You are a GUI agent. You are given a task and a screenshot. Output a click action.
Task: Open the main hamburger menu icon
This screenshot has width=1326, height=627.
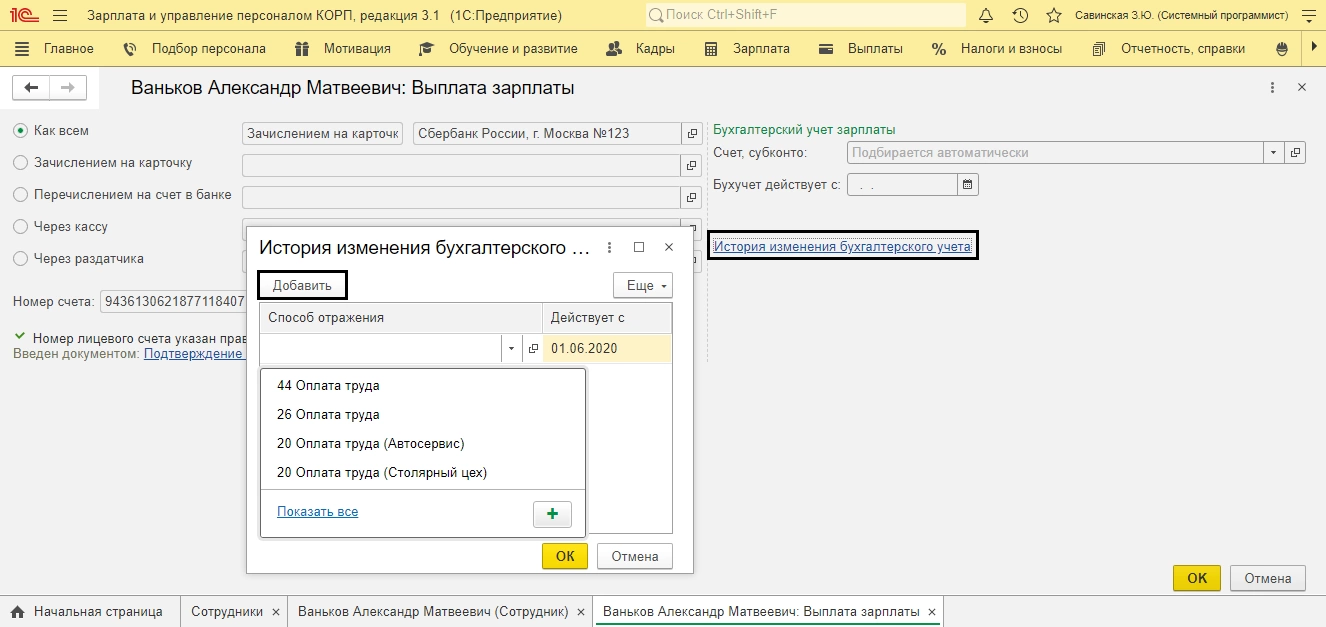(x=60, y=16)
